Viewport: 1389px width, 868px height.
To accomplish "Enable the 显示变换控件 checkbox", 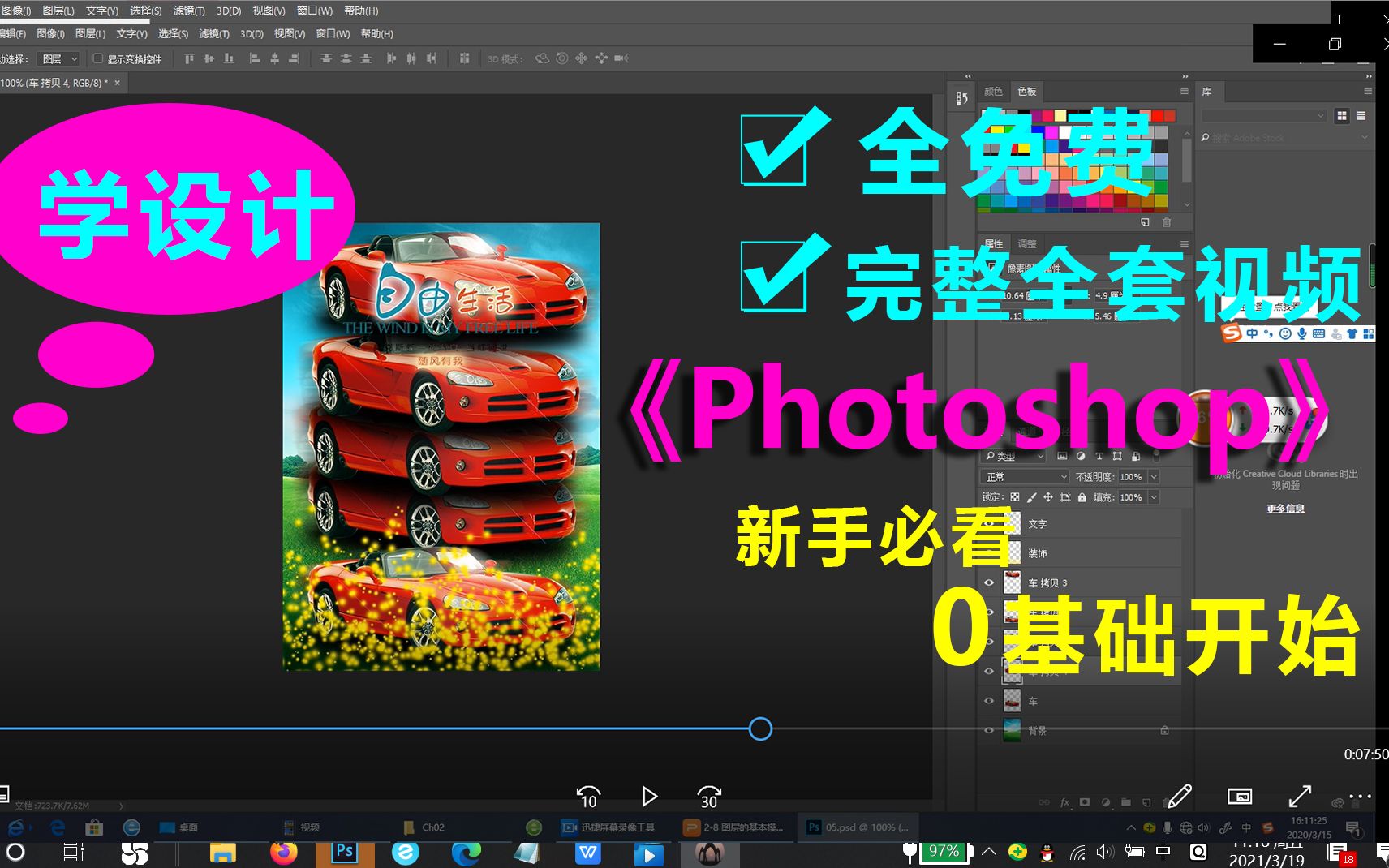I will pos(97,58).
